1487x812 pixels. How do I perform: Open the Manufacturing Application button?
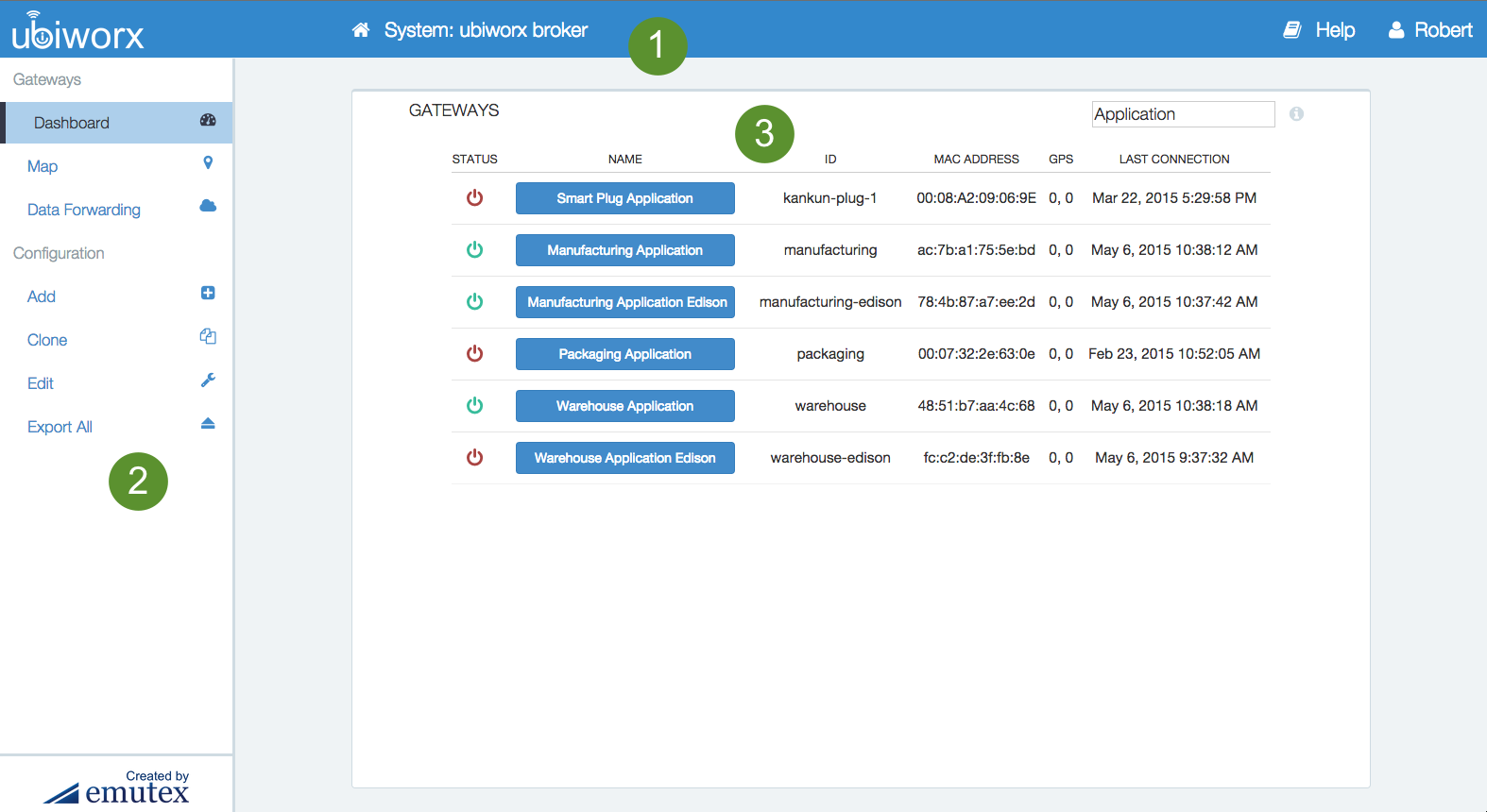pos(625,250)
